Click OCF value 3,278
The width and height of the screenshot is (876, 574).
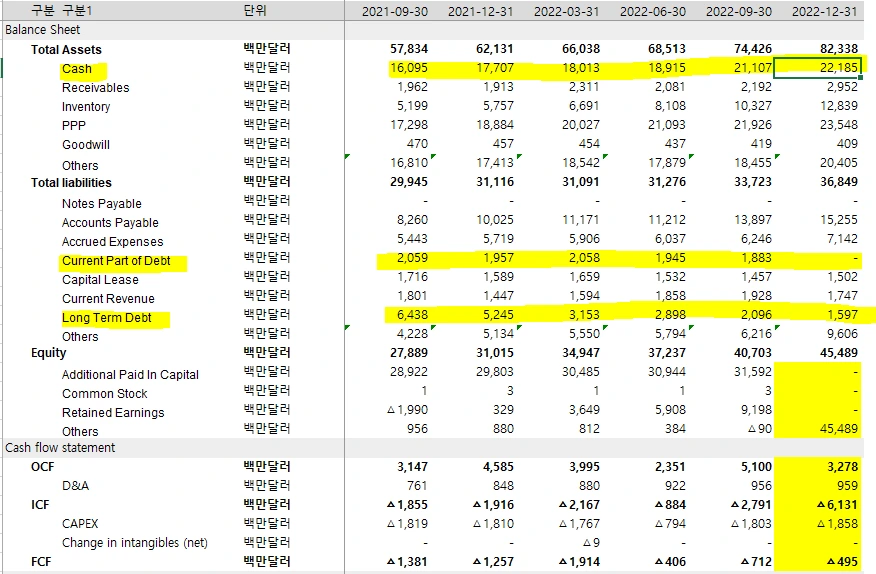tap(842, 467)
